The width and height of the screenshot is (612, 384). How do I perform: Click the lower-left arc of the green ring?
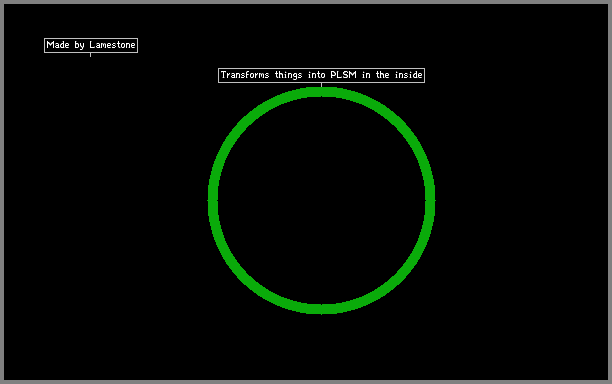click(245, 277)
